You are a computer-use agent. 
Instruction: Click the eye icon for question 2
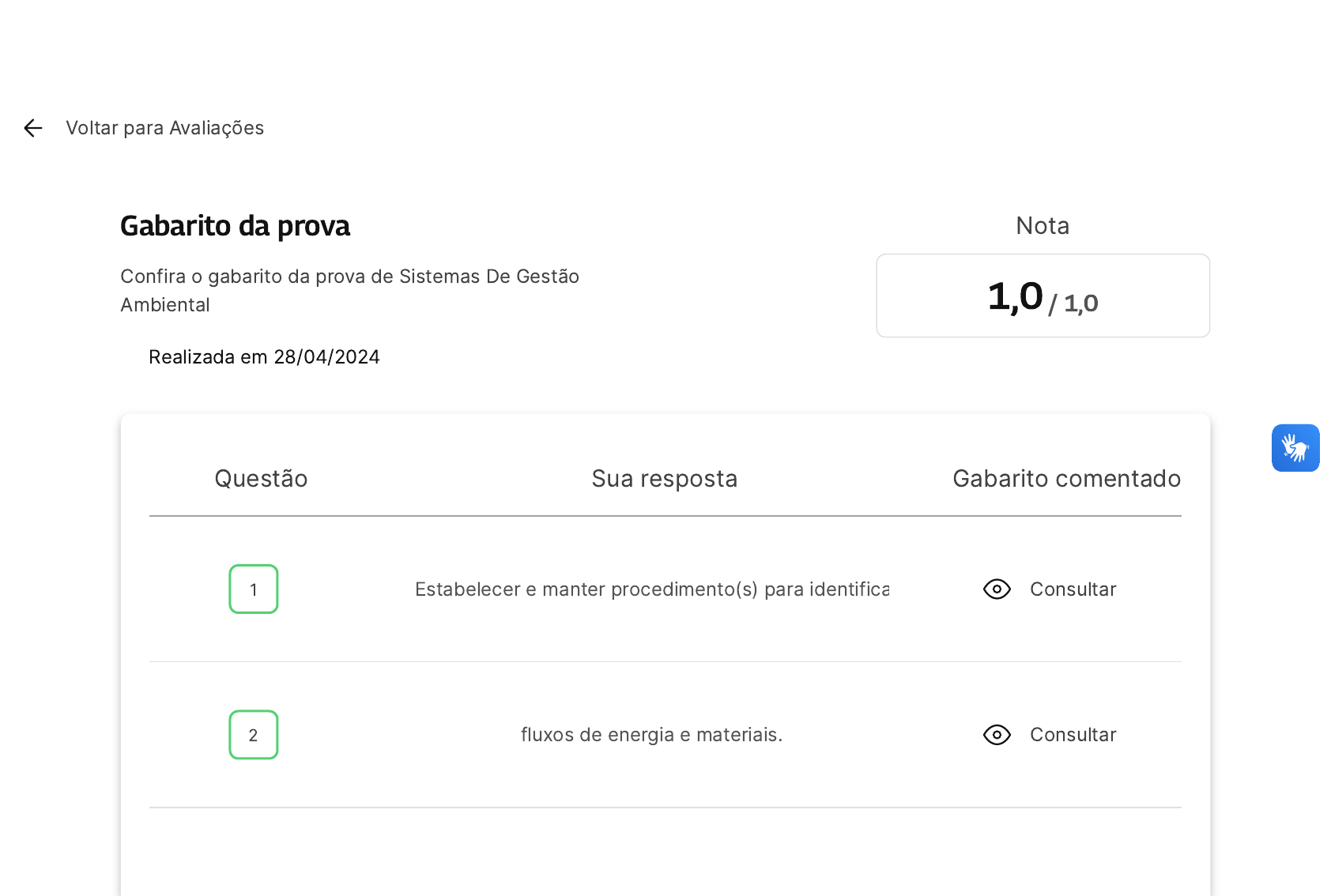coord(997,735)
